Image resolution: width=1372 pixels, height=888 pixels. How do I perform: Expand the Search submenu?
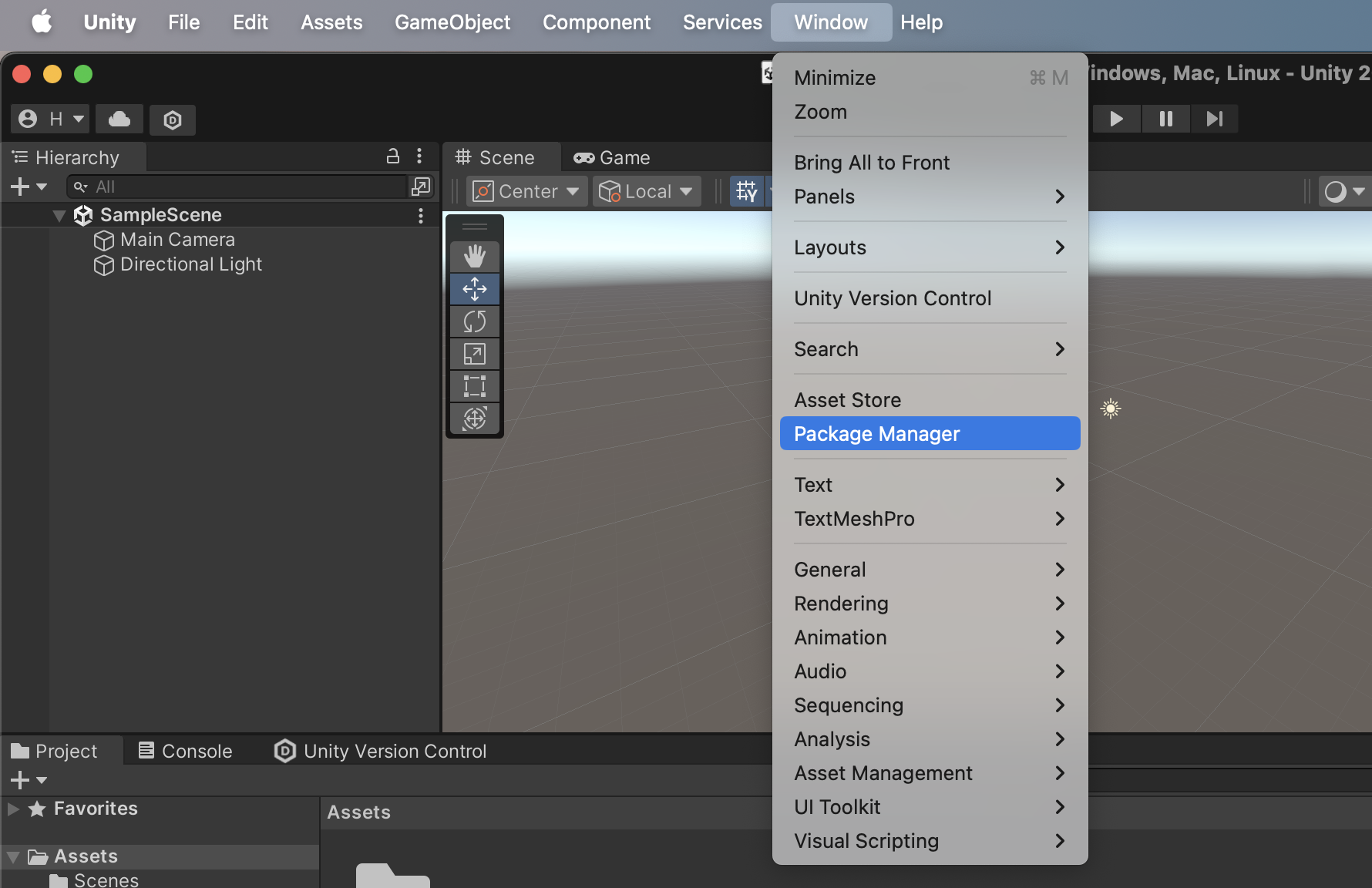930,349
